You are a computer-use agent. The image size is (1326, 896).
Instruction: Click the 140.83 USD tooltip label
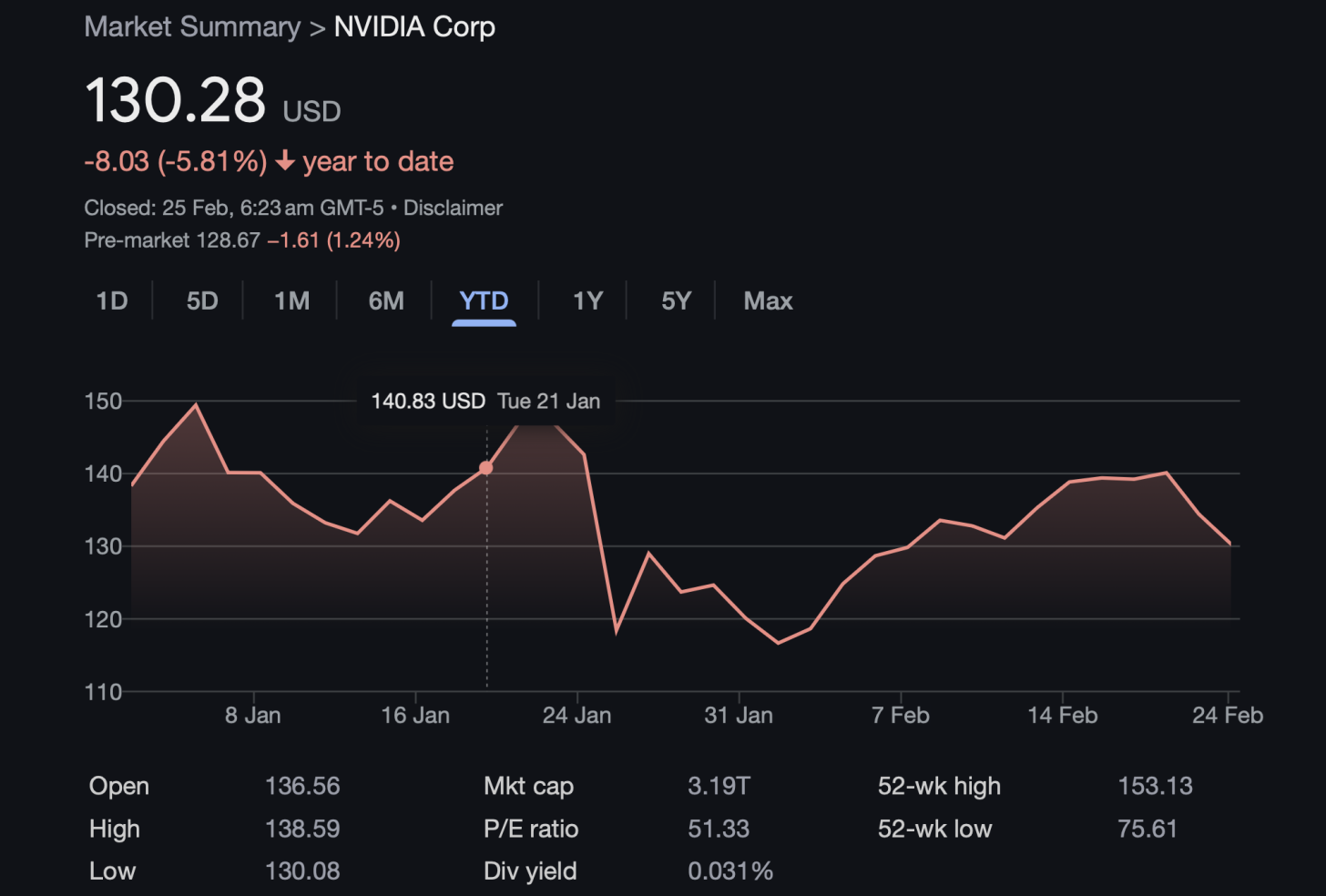point(428,401)
